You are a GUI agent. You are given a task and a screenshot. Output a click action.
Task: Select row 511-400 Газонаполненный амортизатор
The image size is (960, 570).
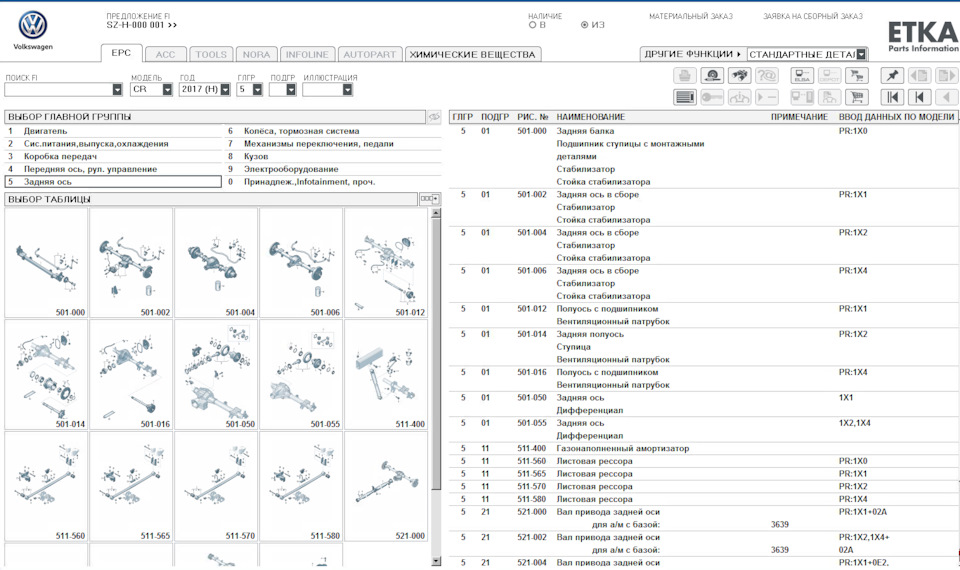tap(703, 449)
